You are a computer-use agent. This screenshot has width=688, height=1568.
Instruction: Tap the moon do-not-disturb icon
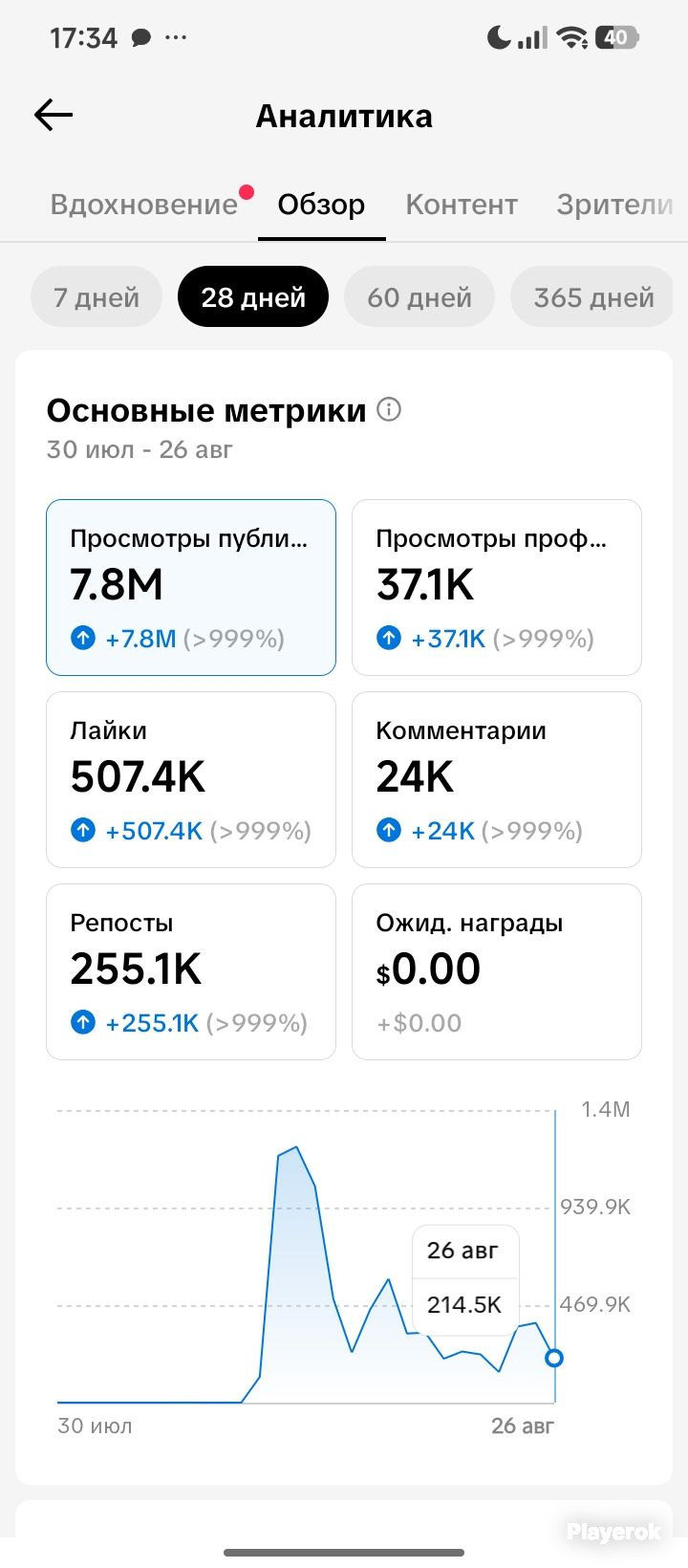[499, 37]
